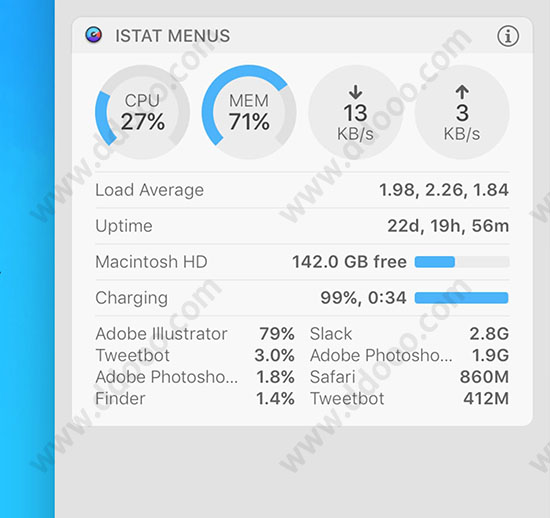Click the download speed 13 KB/s circle

[x=356, y=112]
